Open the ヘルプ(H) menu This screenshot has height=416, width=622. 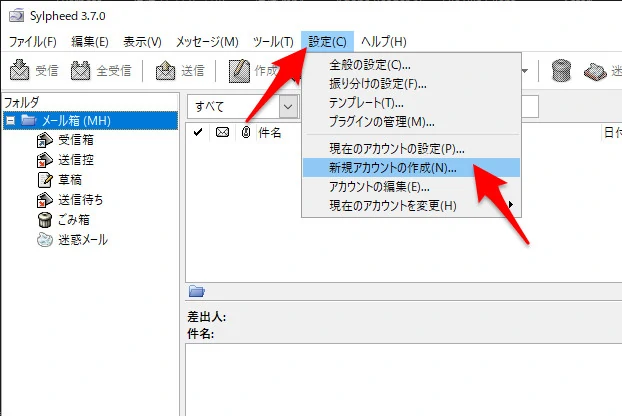click(384, 42)
